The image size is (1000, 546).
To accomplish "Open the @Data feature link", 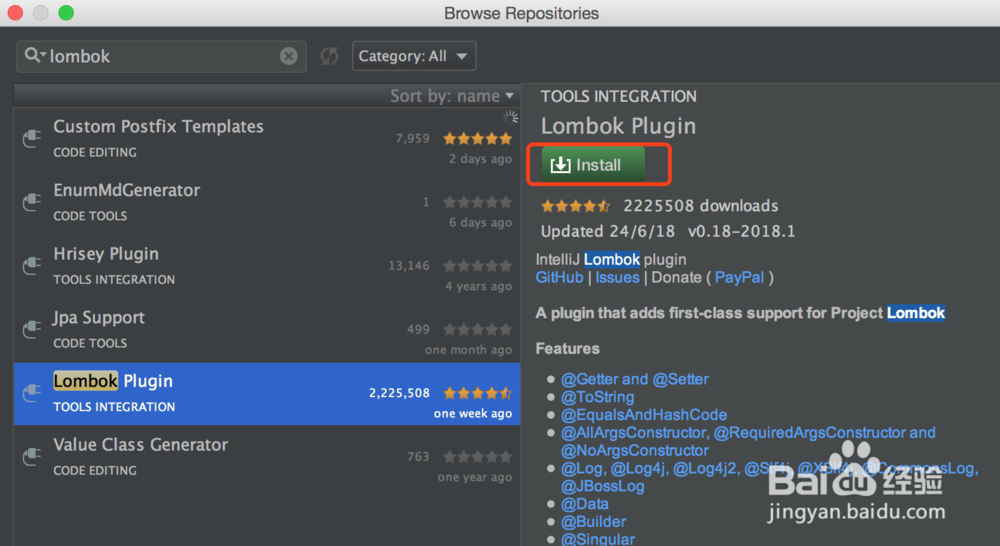I will (585, 504).
